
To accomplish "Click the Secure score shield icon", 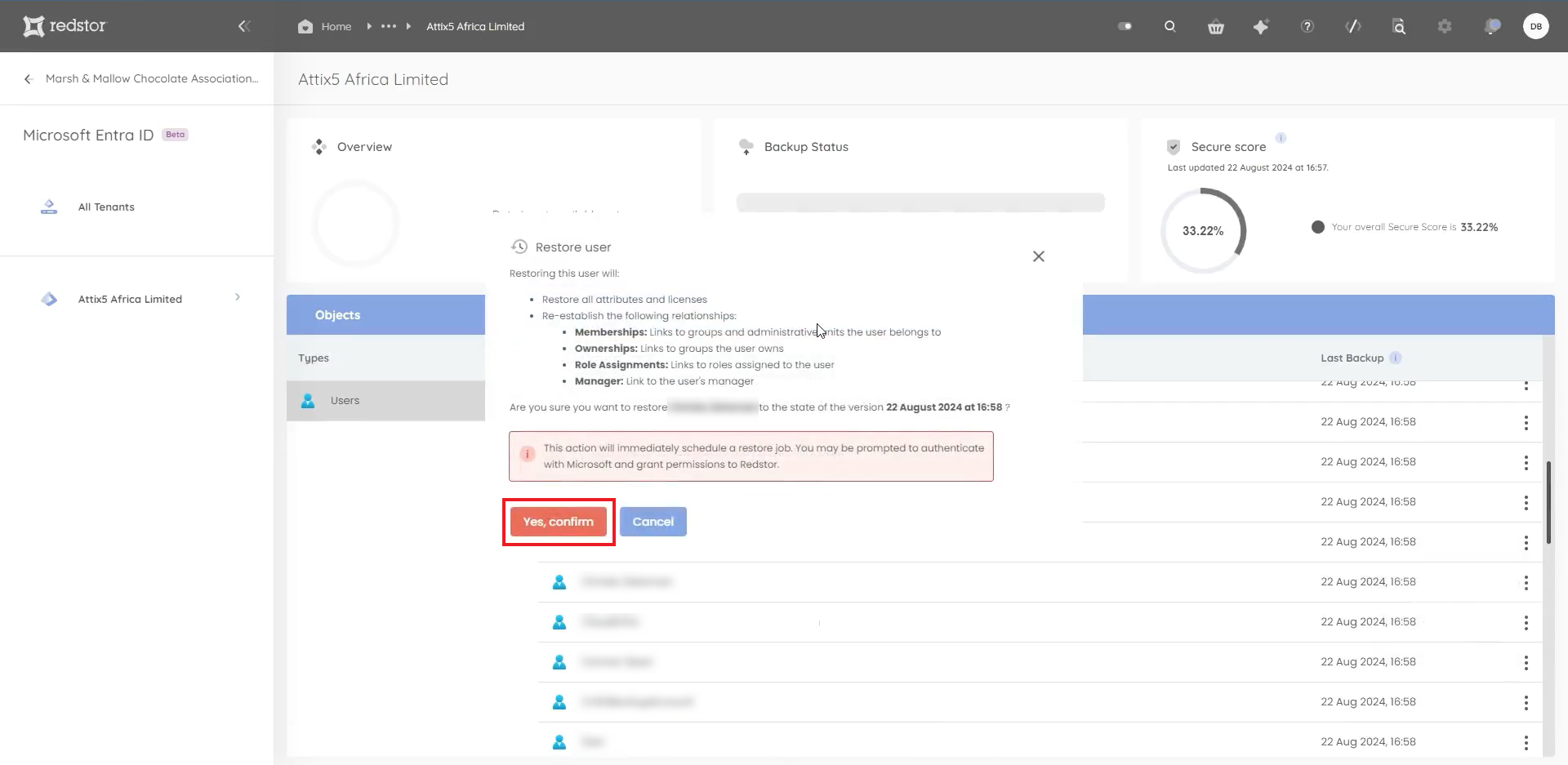I will (1174, 147).
